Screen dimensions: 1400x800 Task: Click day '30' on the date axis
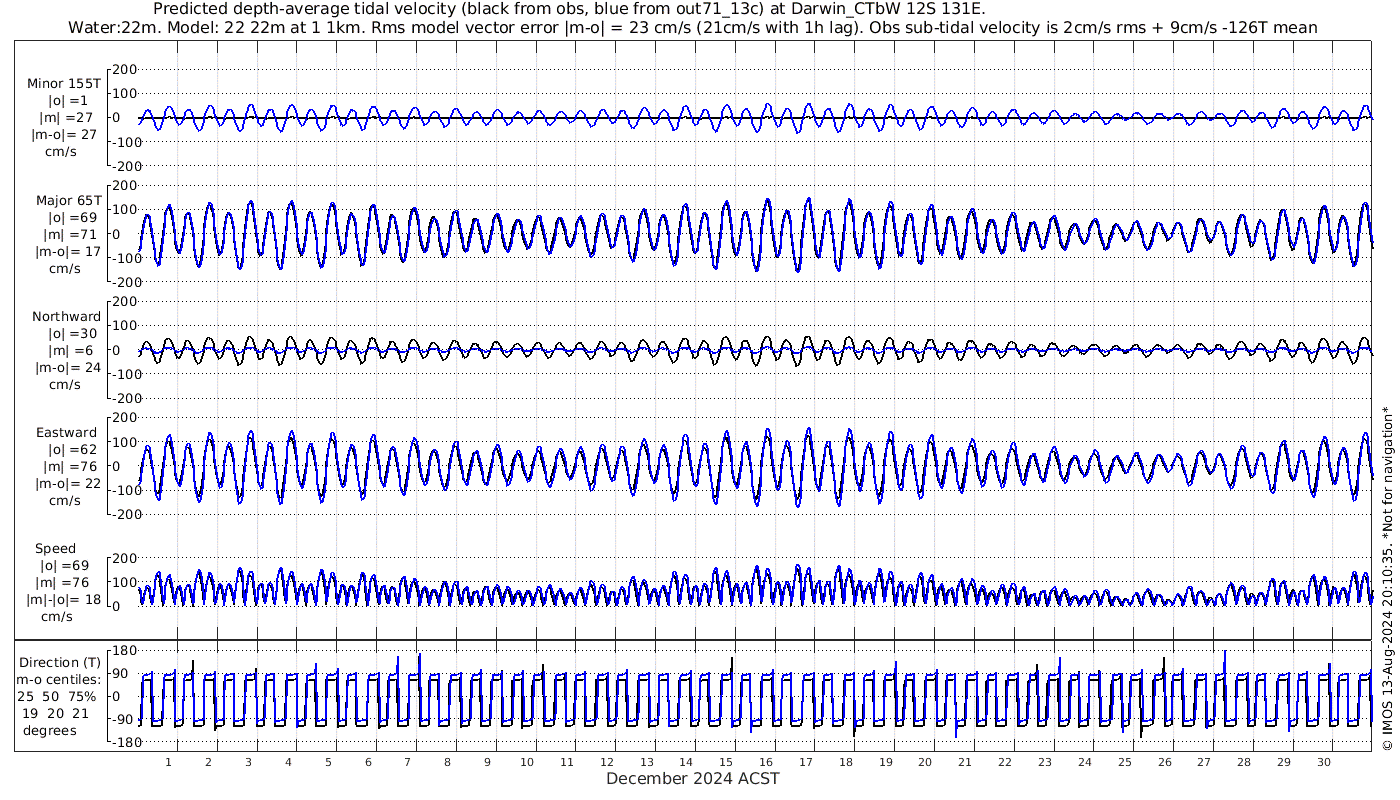(1324, 763)
